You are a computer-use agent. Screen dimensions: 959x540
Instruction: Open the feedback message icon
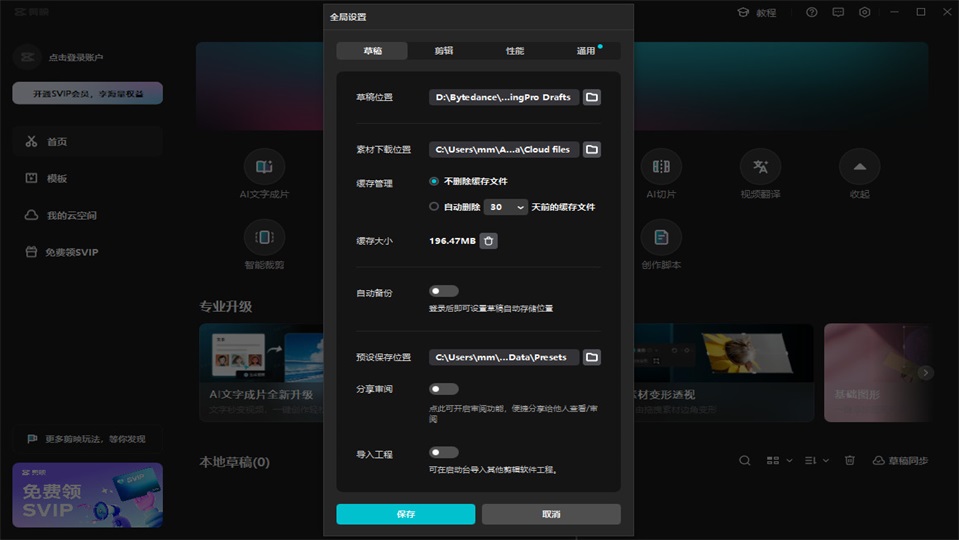tap(838, 12)
